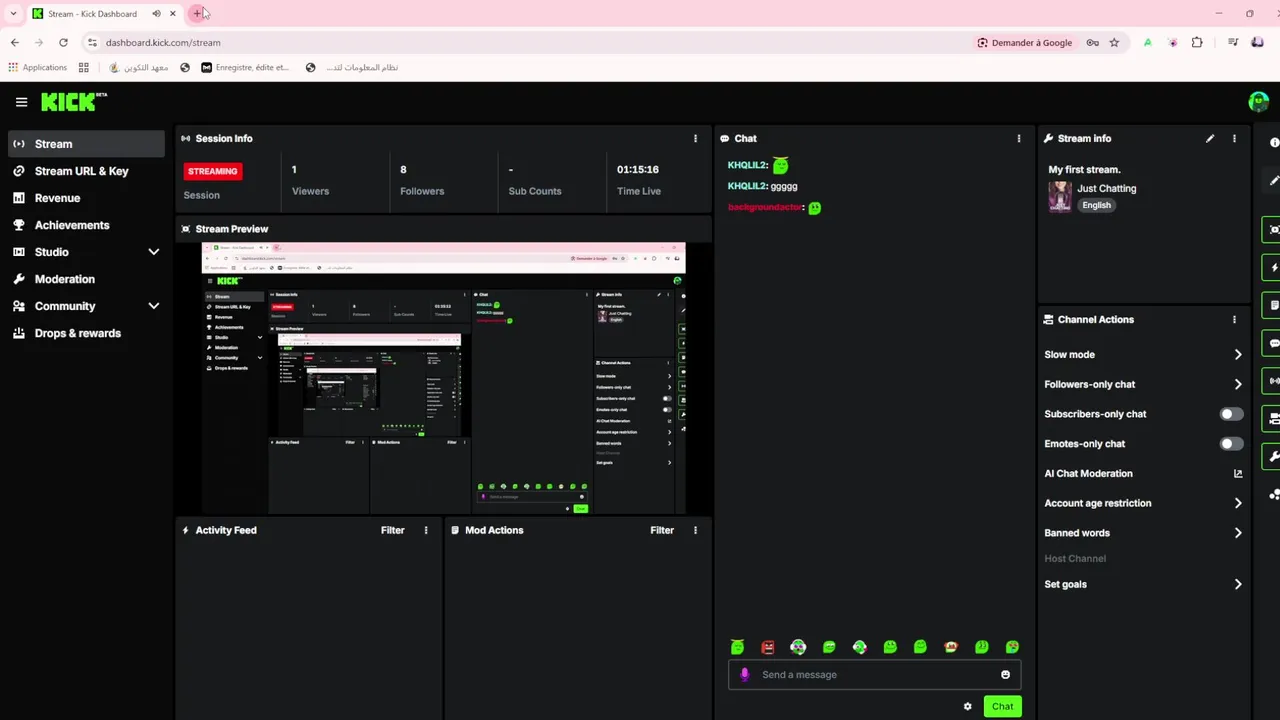Open Channel Actions options menu
The image size is (1280, 720).
pos(1234,320)
